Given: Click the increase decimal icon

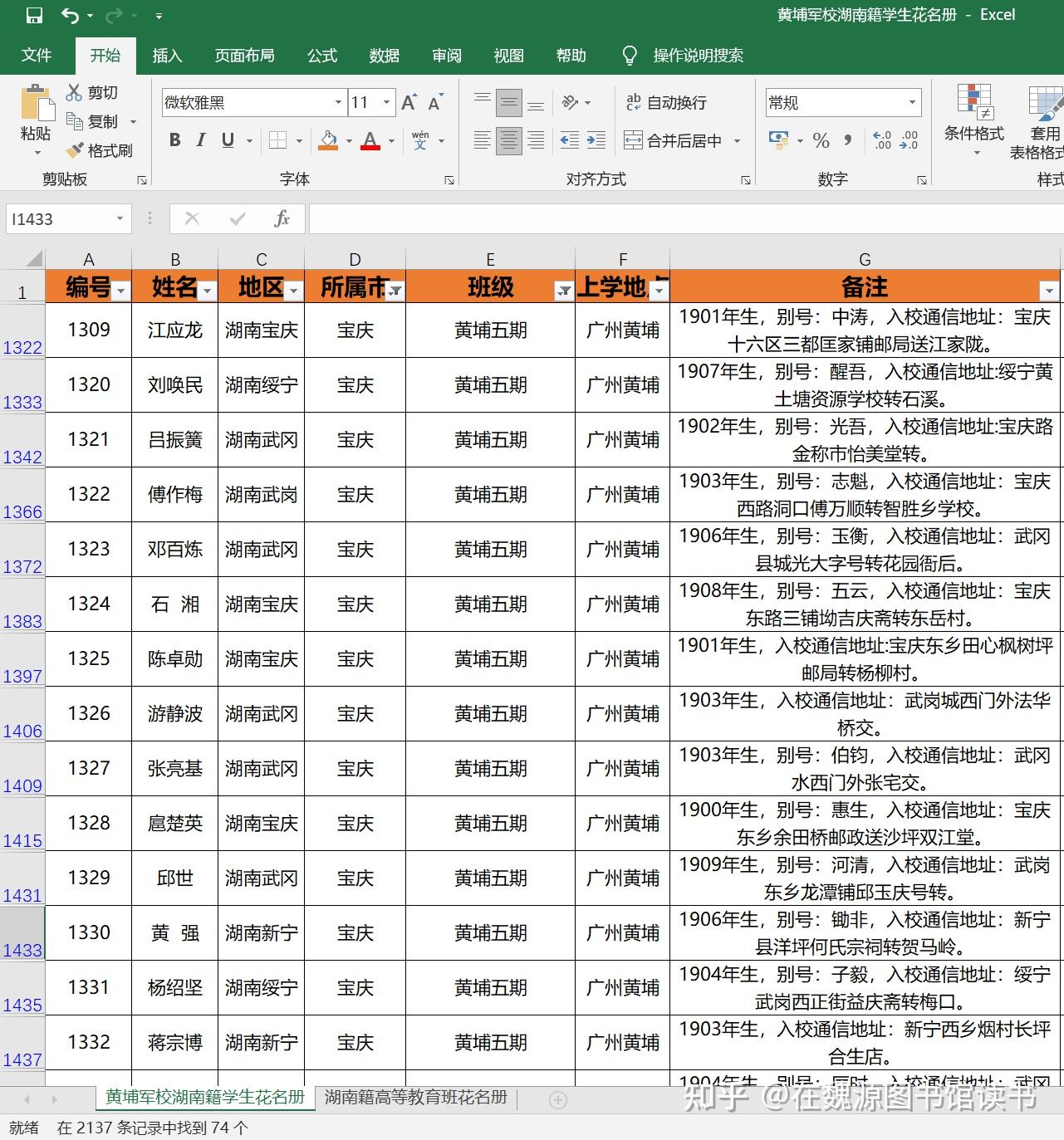Looking at the screenshot, I should (x=882, y=140).
